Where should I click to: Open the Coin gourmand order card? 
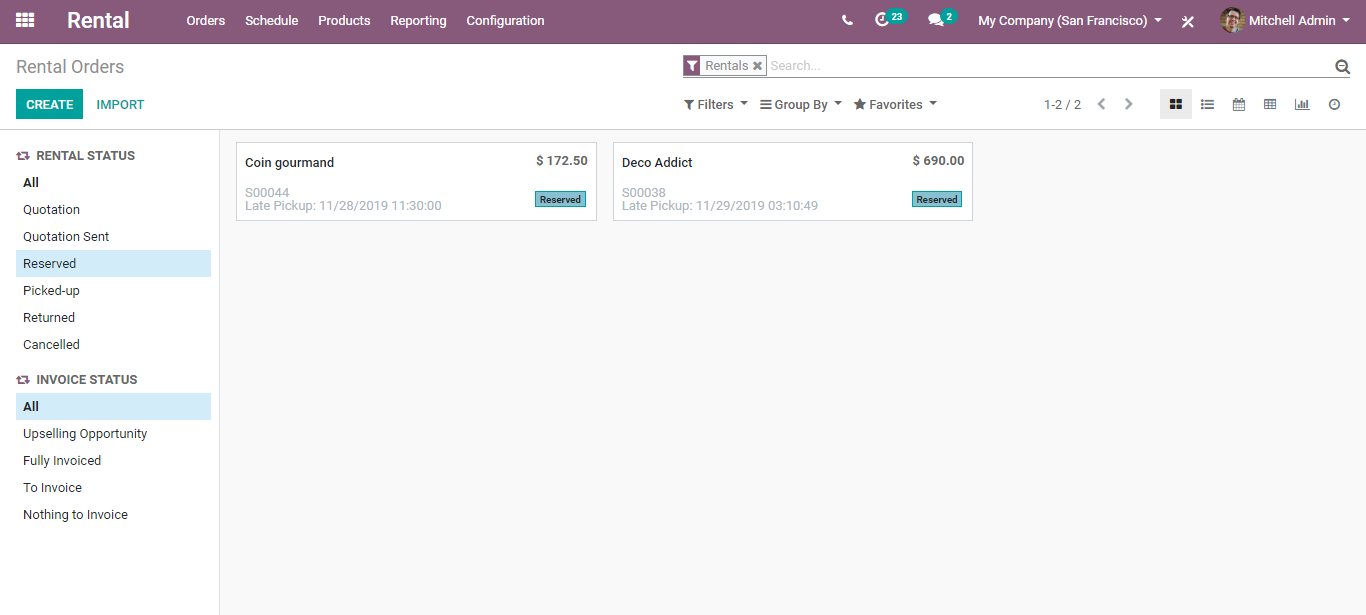point(416,181)
